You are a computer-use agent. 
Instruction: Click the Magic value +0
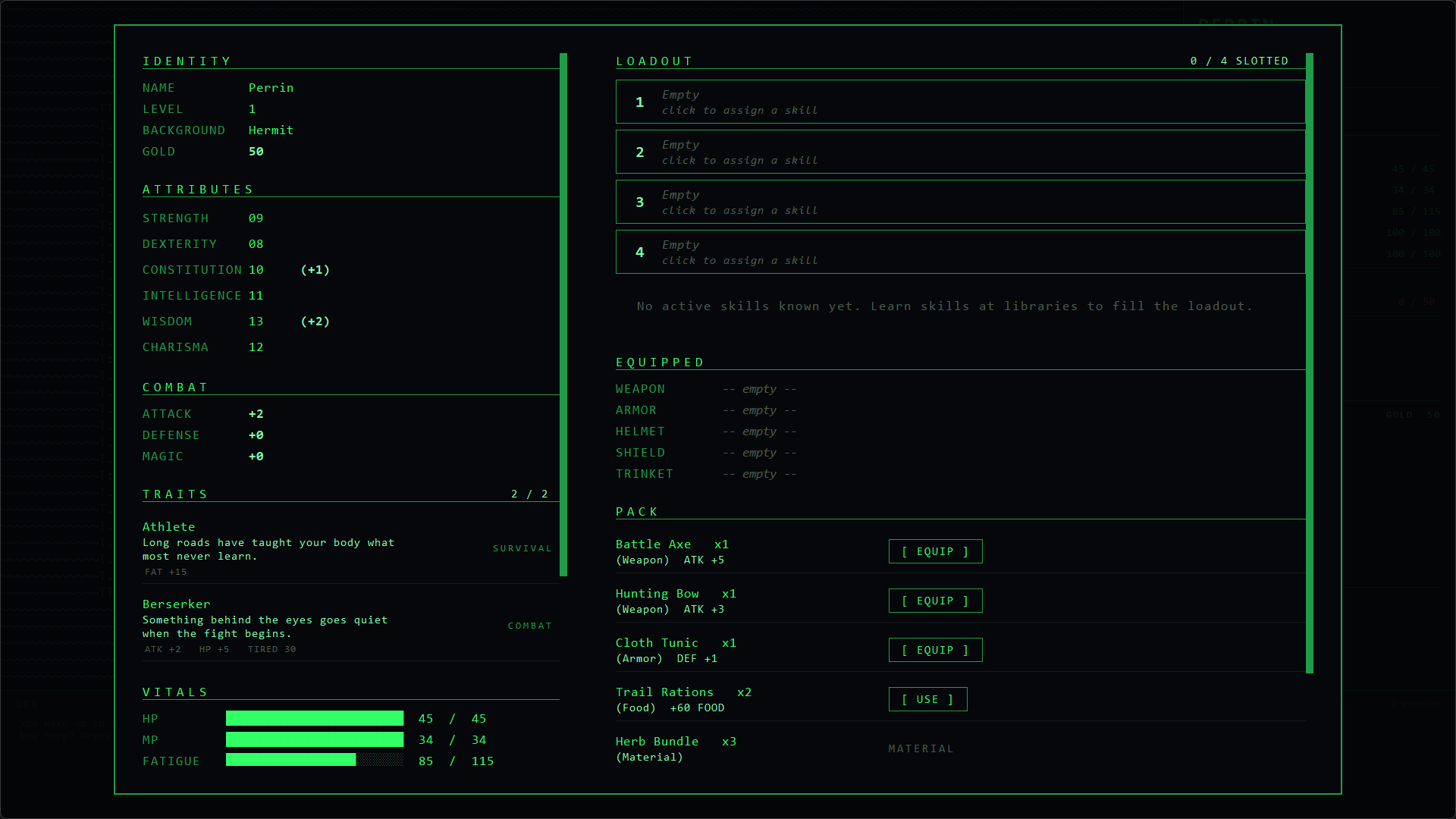point(256,457)
